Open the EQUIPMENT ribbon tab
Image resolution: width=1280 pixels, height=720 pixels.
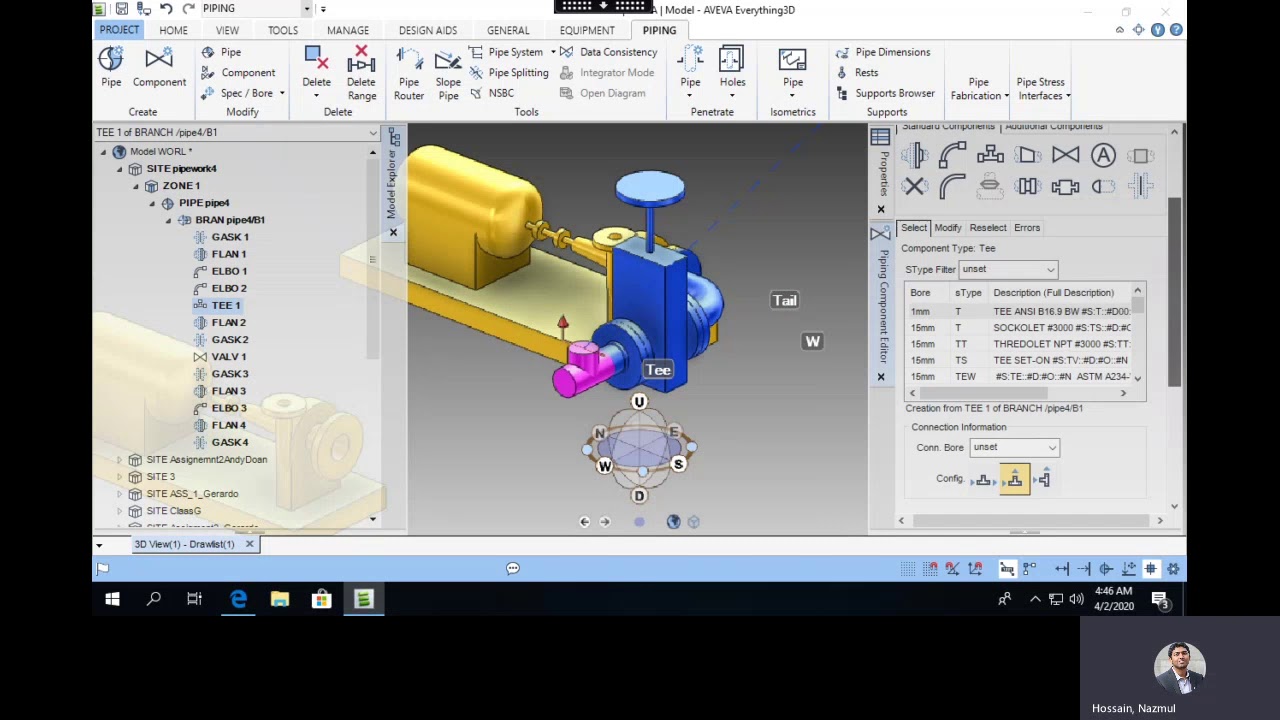[587, 30]
